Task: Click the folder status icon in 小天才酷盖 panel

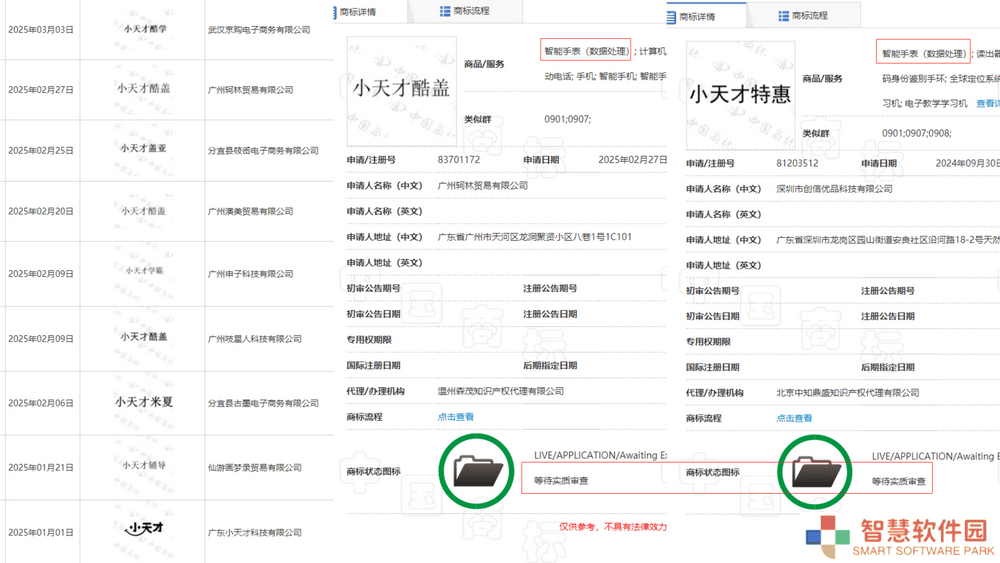Action: (x=476, y=471)
